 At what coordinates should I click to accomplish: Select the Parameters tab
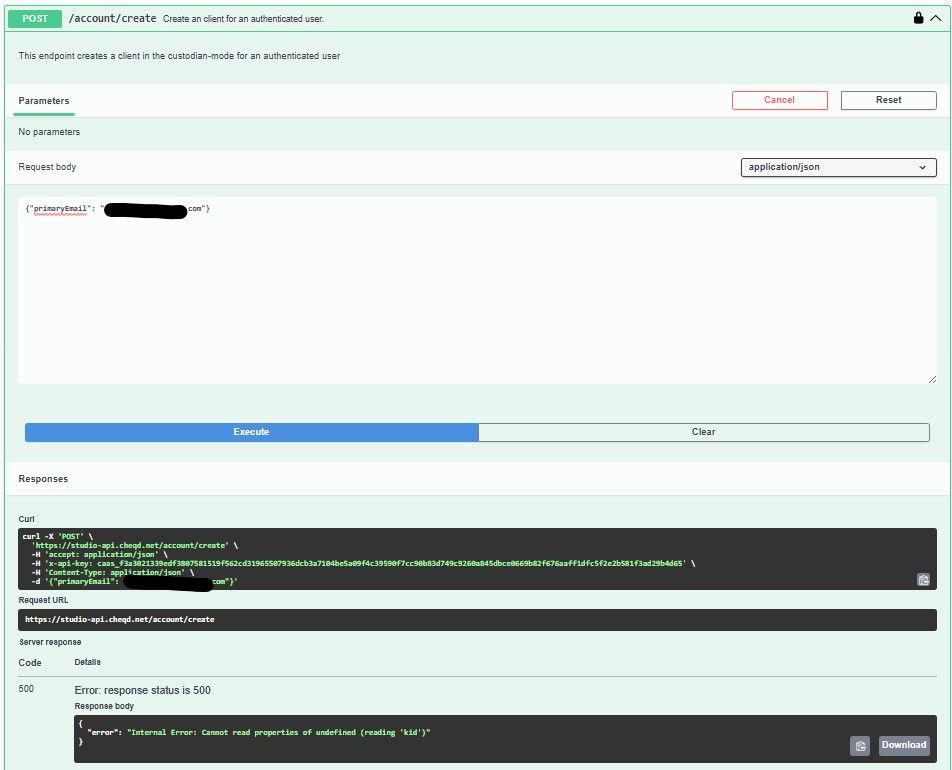point(44,101)
